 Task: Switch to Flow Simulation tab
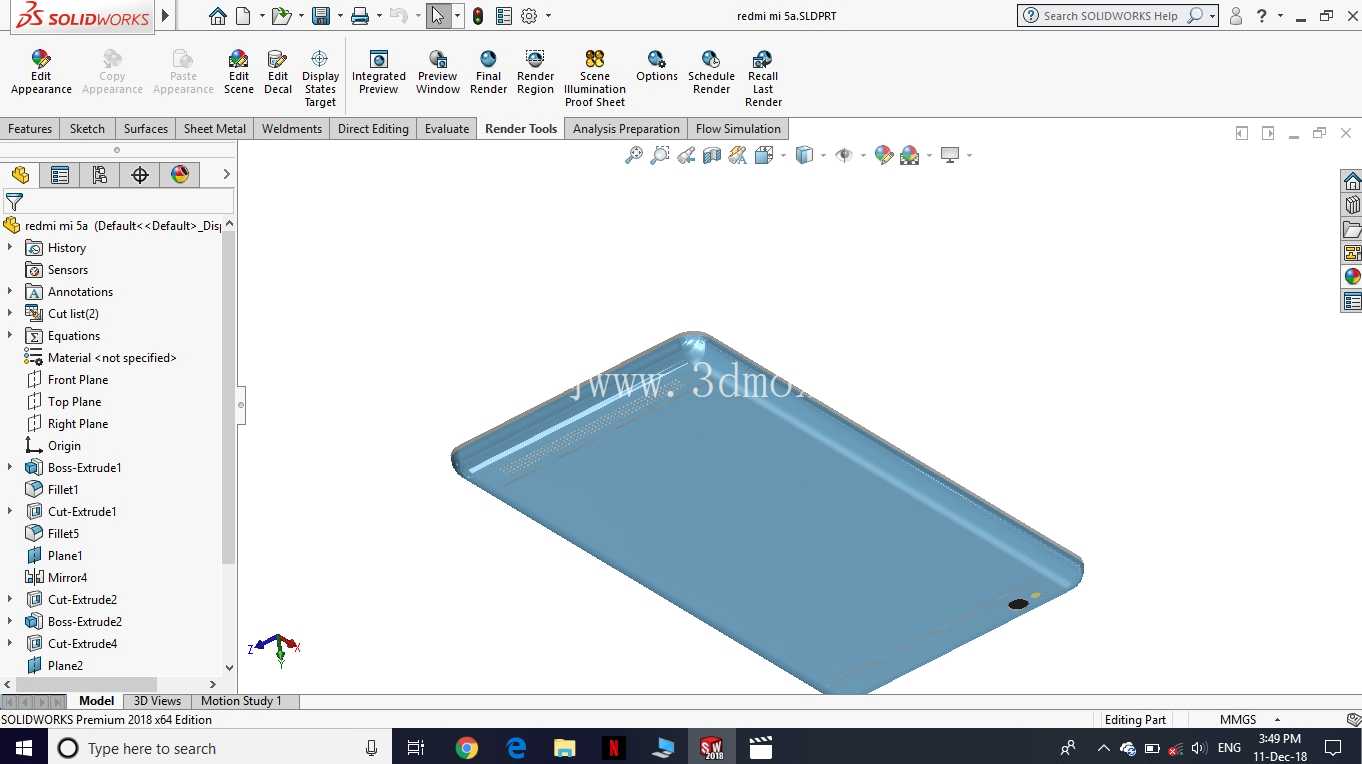(738, 129)
